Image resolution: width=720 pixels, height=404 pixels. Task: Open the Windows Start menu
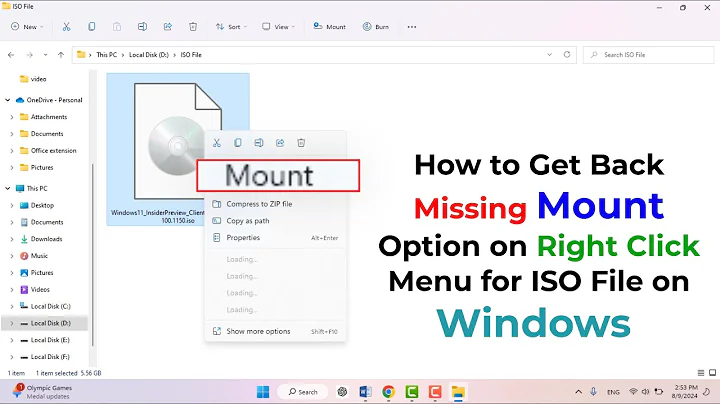(x=263, y=392)
